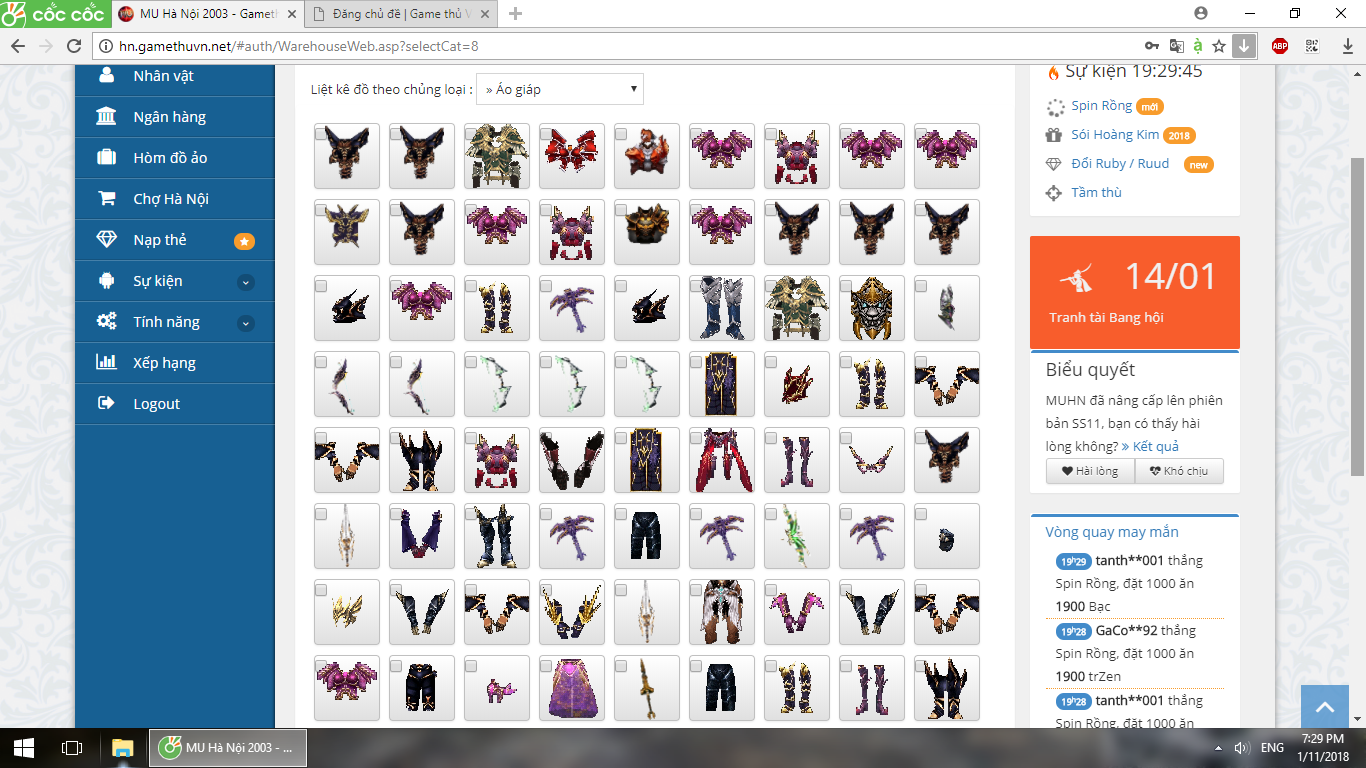Open the Tầm thù link

coord(1096,193)
